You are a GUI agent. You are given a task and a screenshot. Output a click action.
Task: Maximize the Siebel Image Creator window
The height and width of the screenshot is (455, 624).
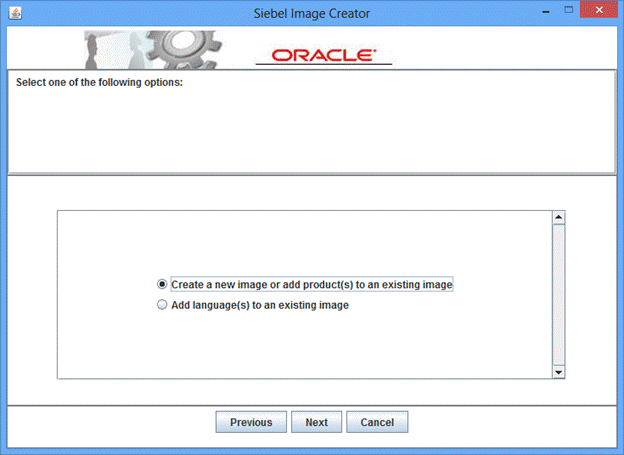569,10
